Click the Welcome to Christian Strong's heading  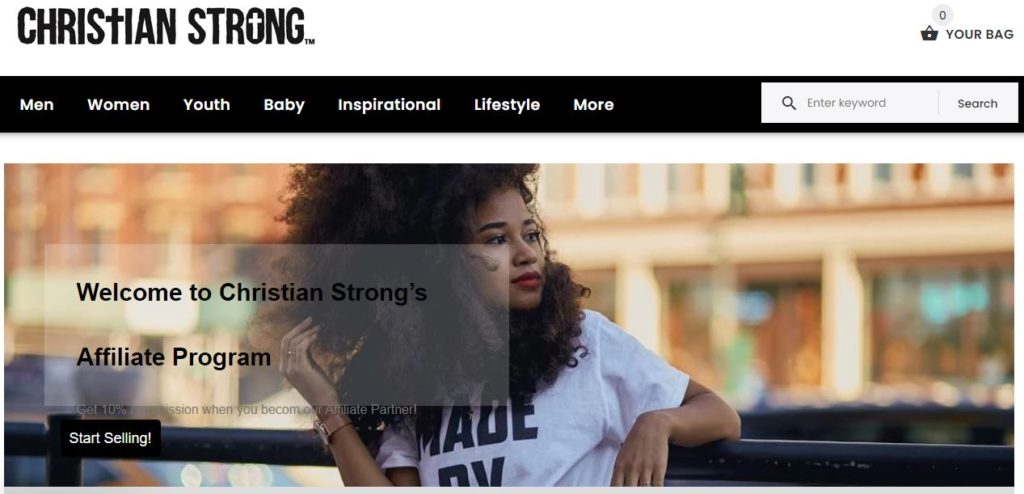click(x=251, y=292)
